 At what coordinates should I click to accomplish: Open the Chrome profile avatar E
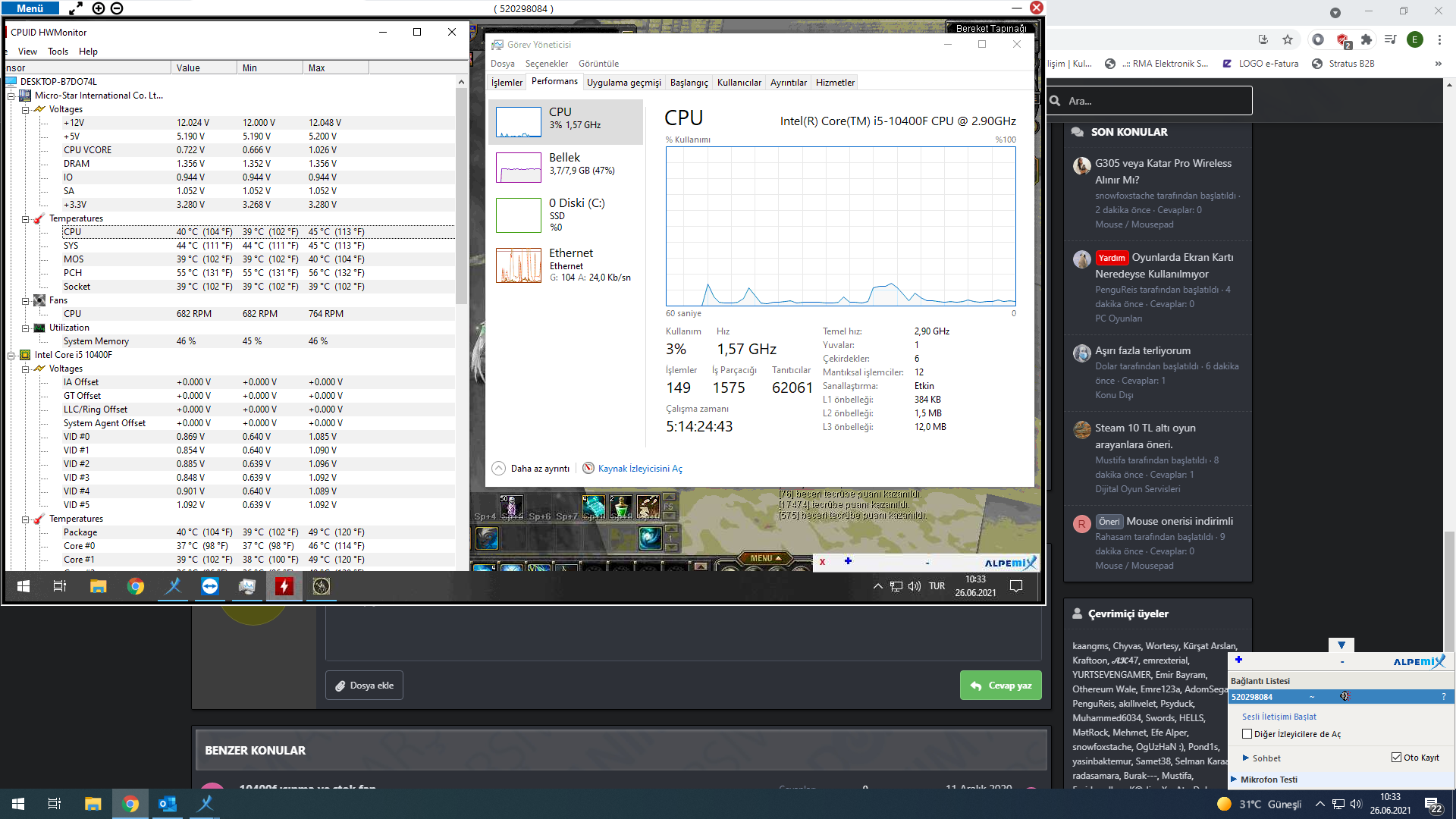(x=1414, y=39)
